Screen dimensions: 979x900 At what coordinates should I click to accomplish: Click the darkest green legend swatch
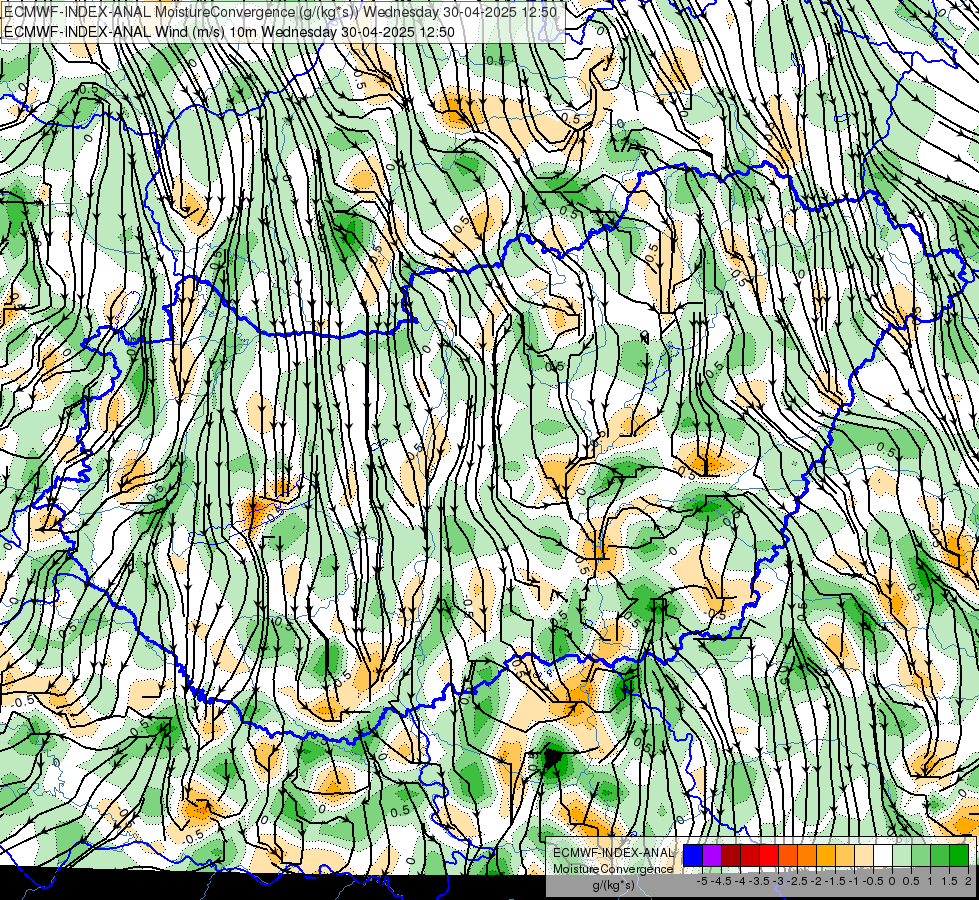(x=959, y=855)
